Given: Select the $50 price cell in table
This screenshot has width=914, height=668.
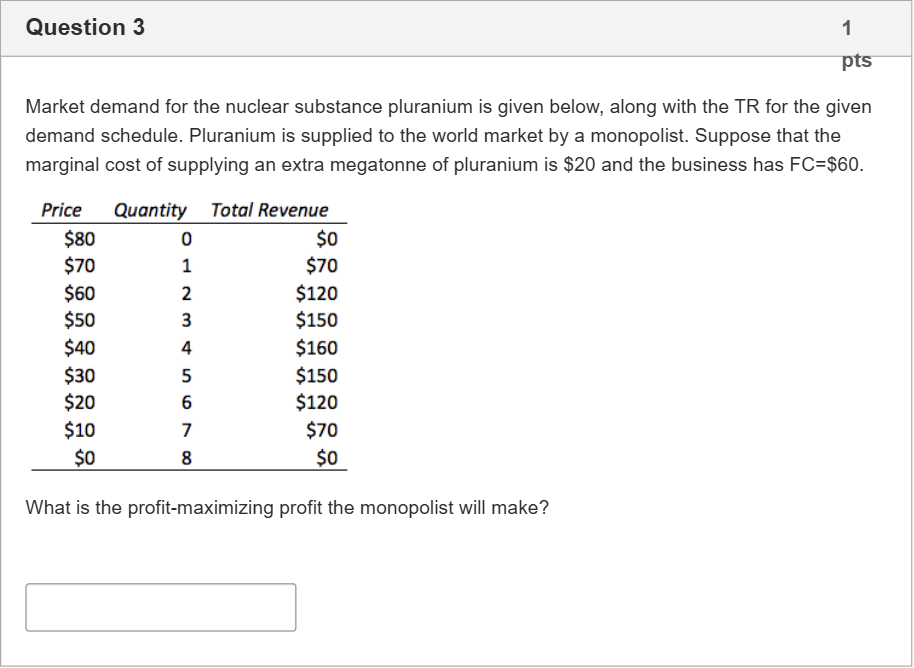Looking at the screenshot, I should click(78, 320).
